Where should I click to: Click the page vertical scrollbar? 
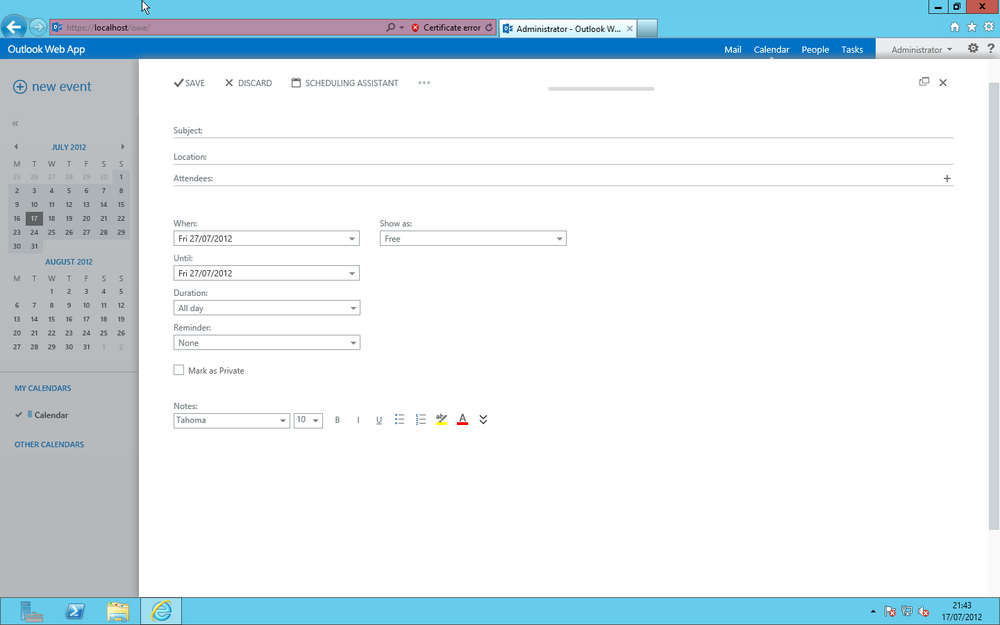pos(994,306)
